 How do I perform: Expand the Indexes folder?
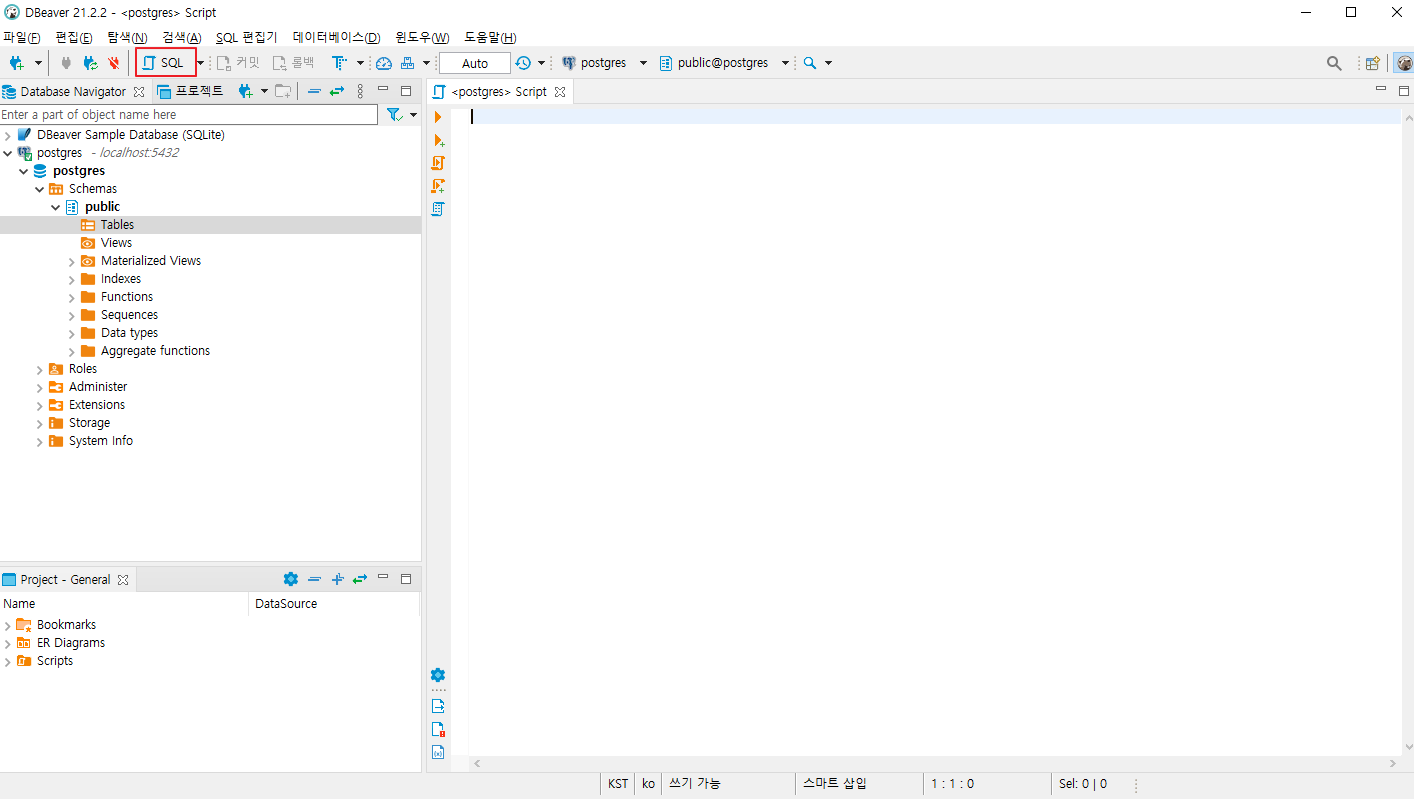[x=72, y=279]
